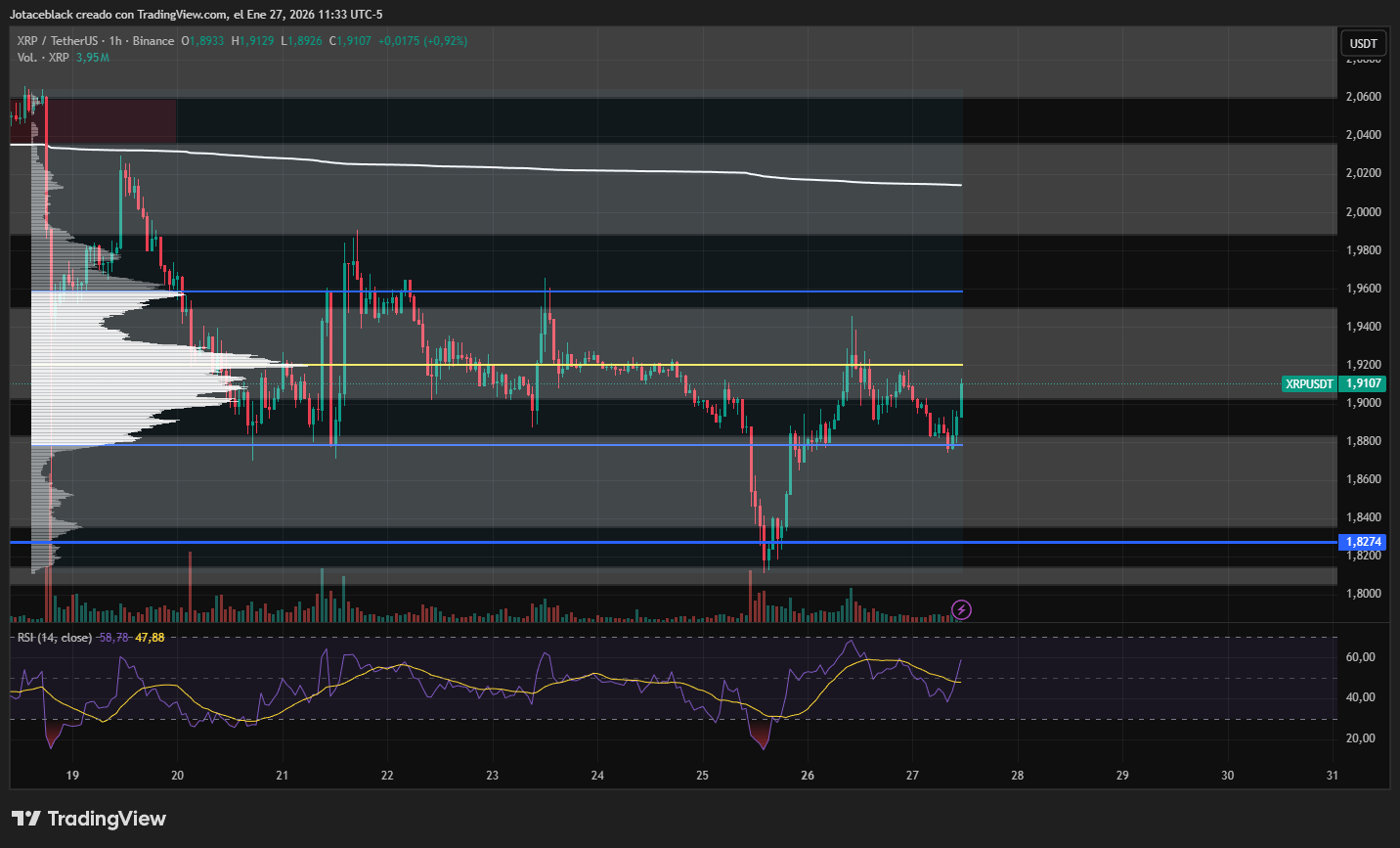The image size is (1400, 848).
Task: Click the closing price value C1,9107
Action: coord(350,41)
